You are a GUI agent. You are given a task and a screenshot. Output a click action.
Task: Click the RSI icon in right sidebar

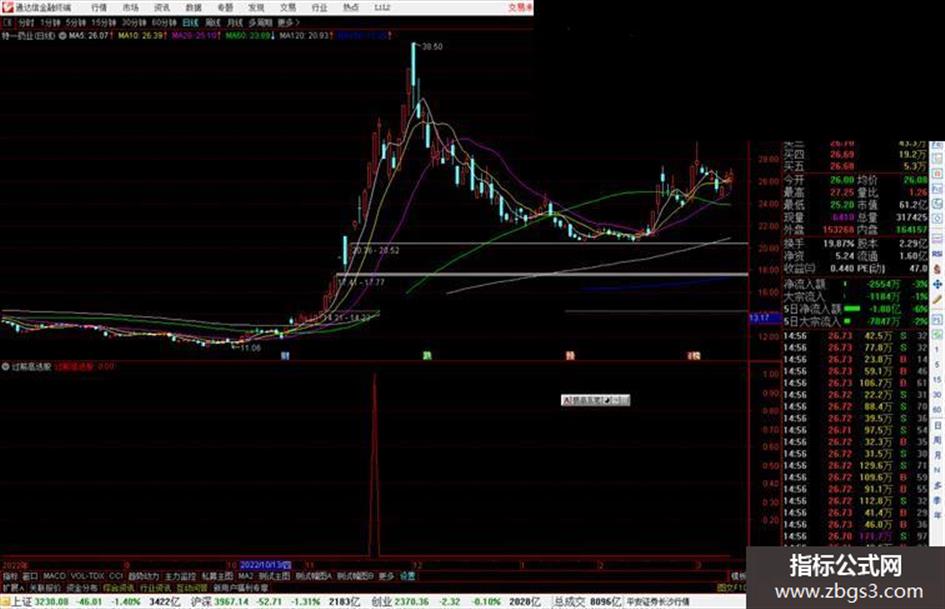937,254
